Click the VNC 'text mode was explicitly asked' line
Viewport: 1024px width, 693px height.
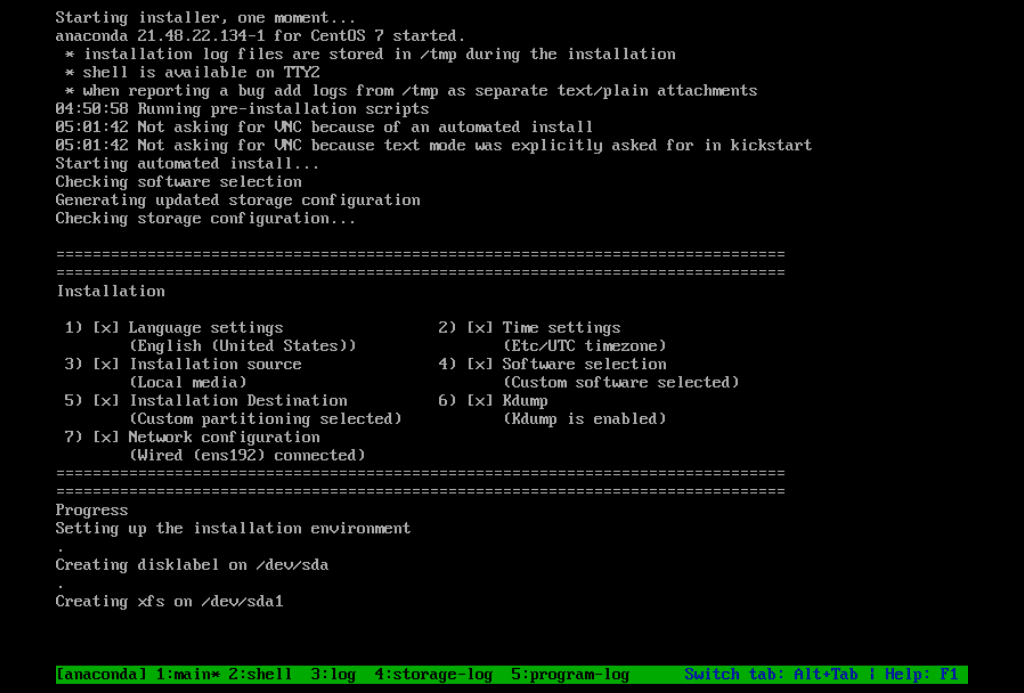pyautogui.click(x=434, y=146)
